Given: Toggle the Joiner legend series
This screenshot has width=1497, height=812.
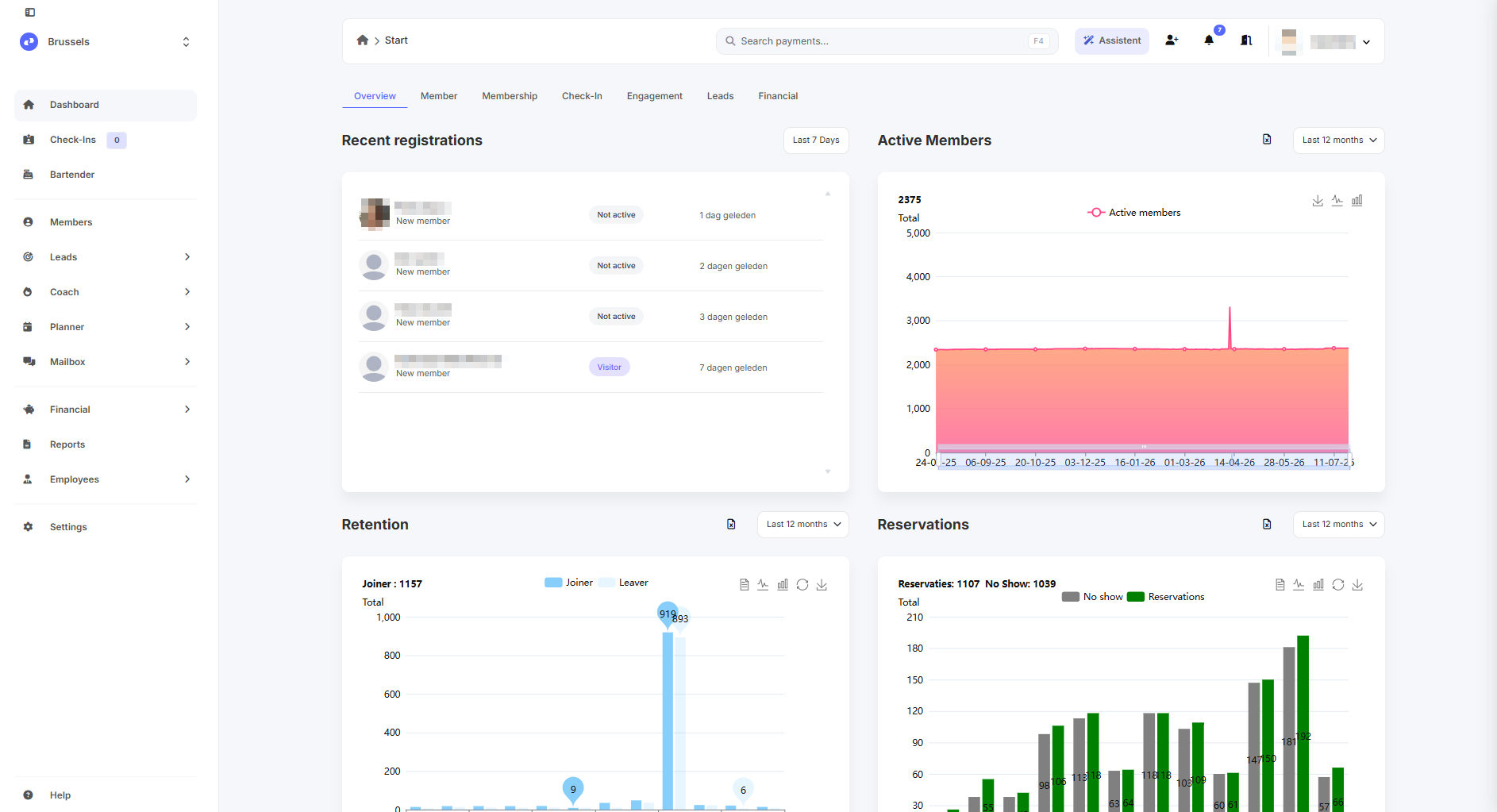Looking at the screenshot, I should (x=569, y=583).
